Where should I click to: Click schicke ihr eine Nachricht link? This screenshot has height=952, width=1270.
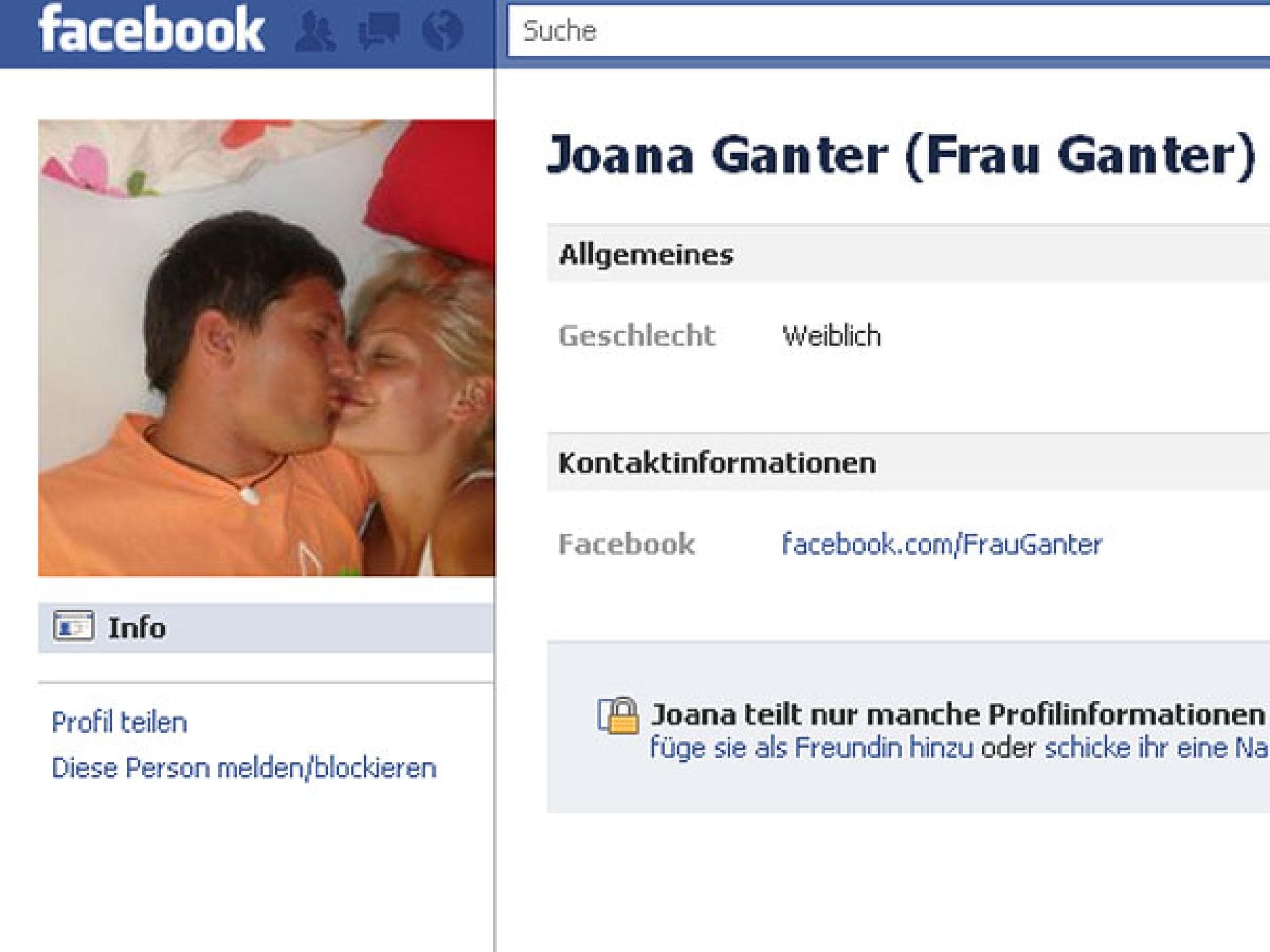(1157, 748)
